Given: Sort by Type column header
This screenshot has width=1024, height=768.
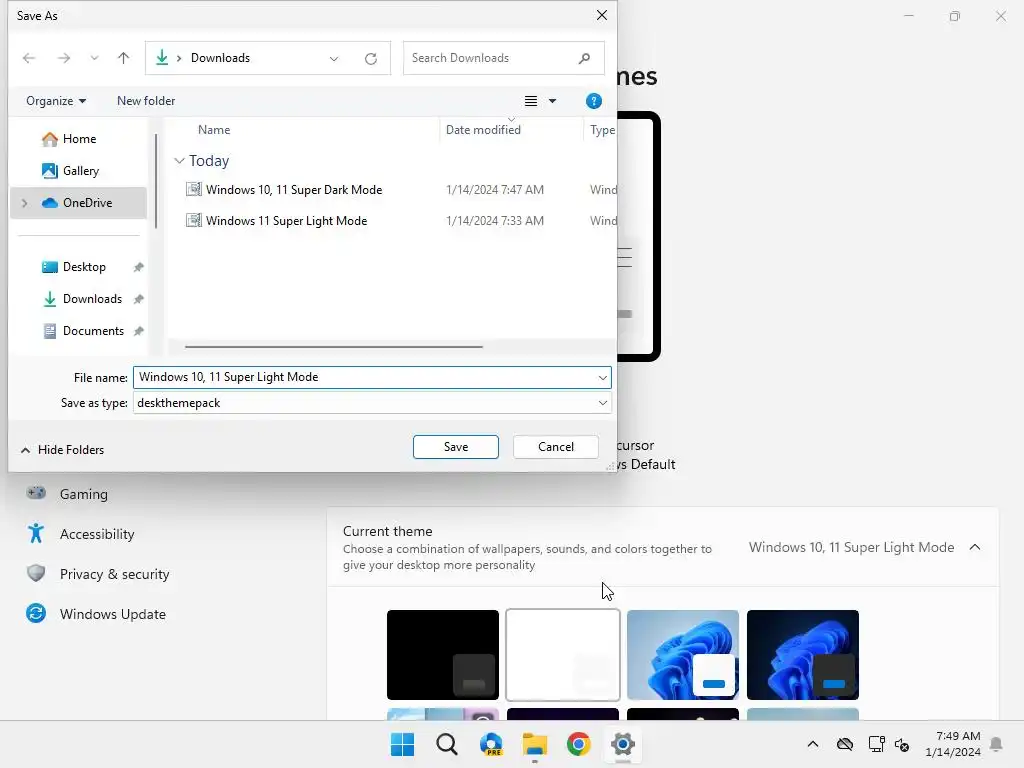Looking at the screenshot, I should click(601, 129).
